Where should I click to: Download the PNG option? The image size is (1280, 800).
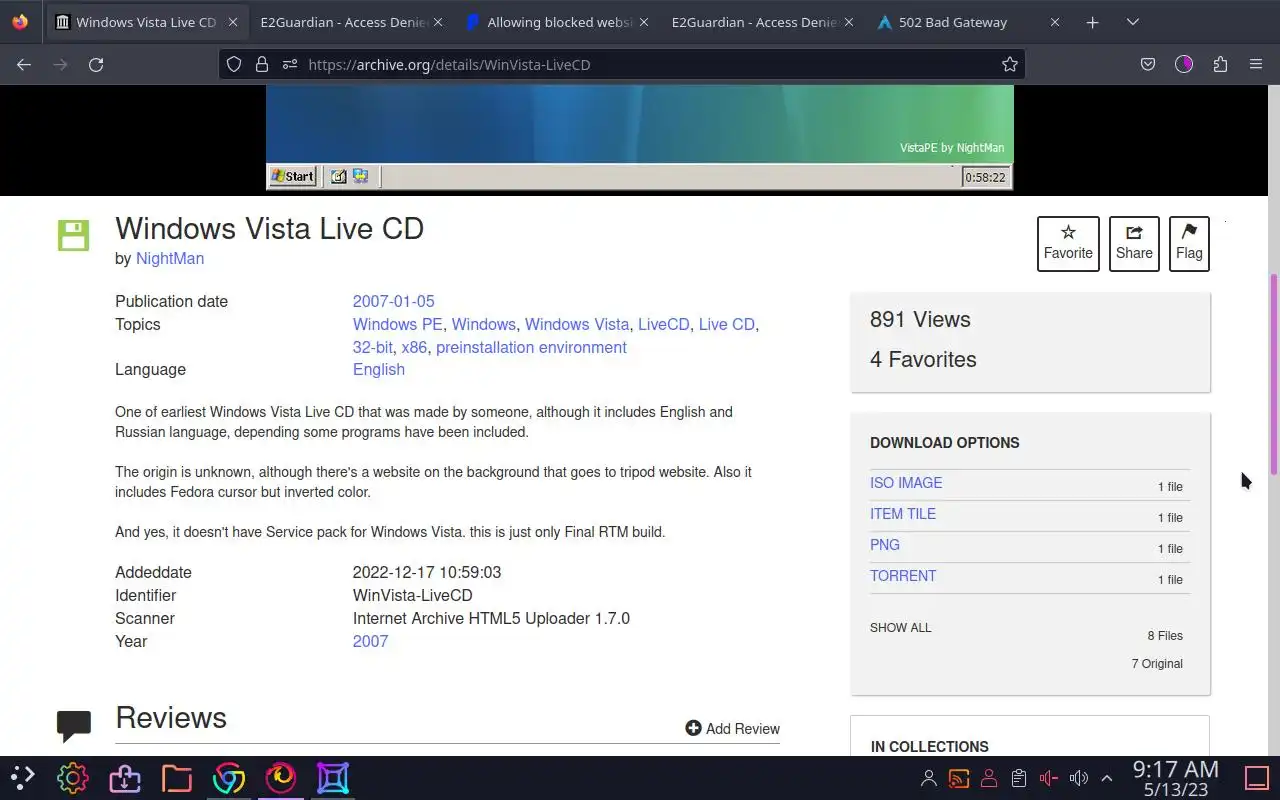(885, 545)
